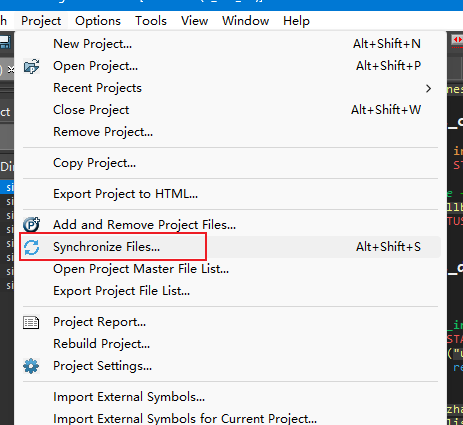This screenshot has width=463, height=425.
Task: Open the Help menu
Action: point(296,21)
